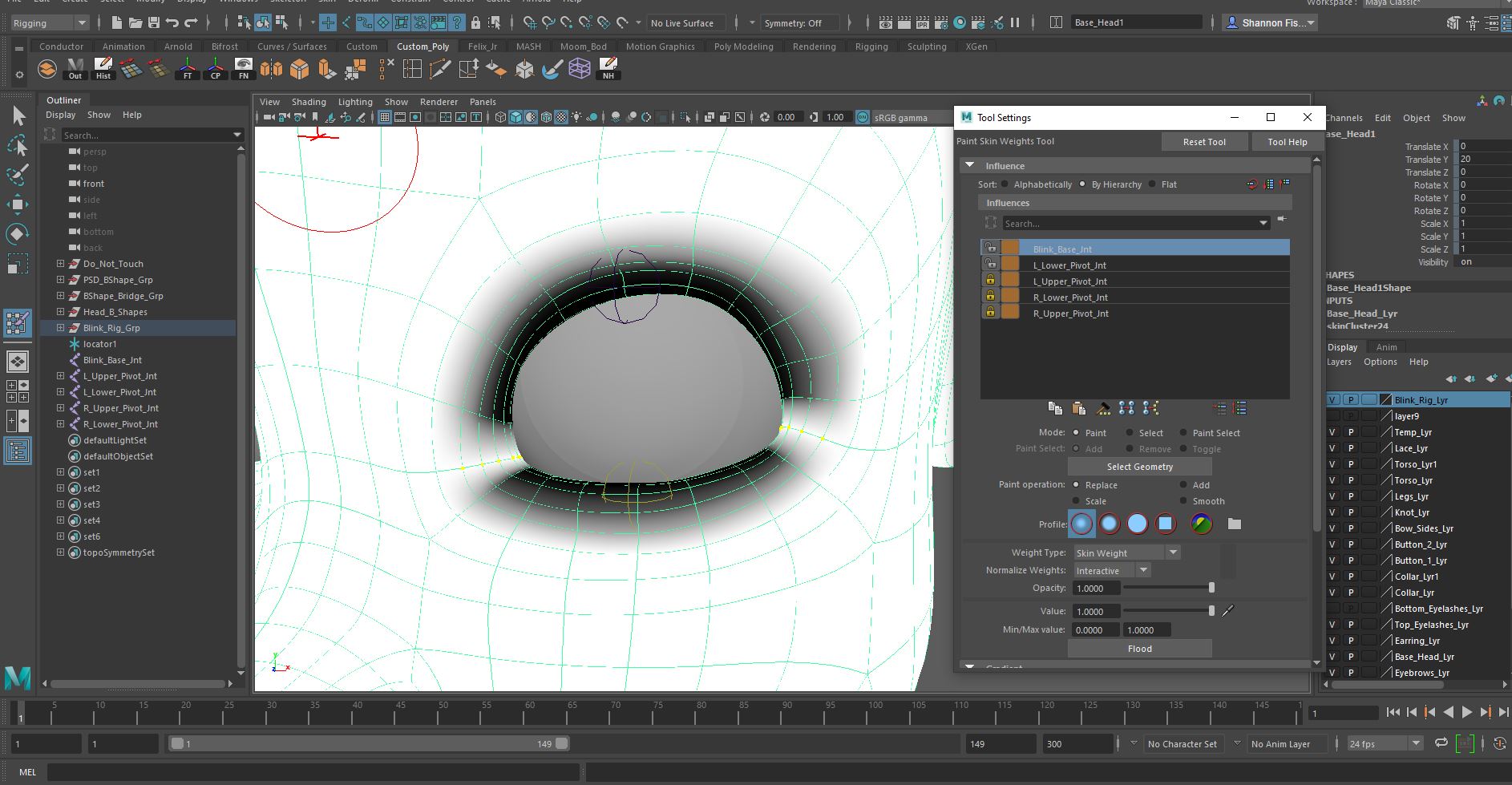Image resolution: width=1512 pixels, height=785 pixels.
Task: Toggle lock on L_Upper_Pivot_Jnt influence
Action: tap(990, 281)
